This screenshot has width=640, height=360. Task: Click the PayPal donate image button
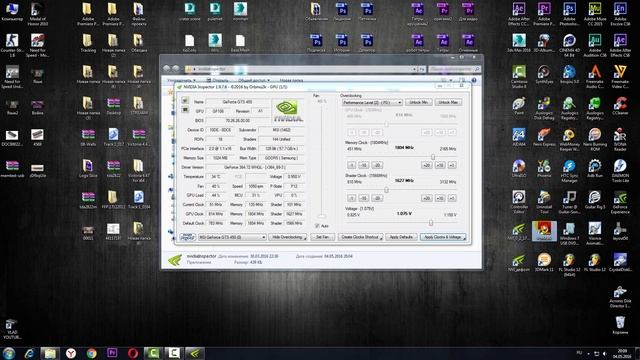tap(188, 237)
